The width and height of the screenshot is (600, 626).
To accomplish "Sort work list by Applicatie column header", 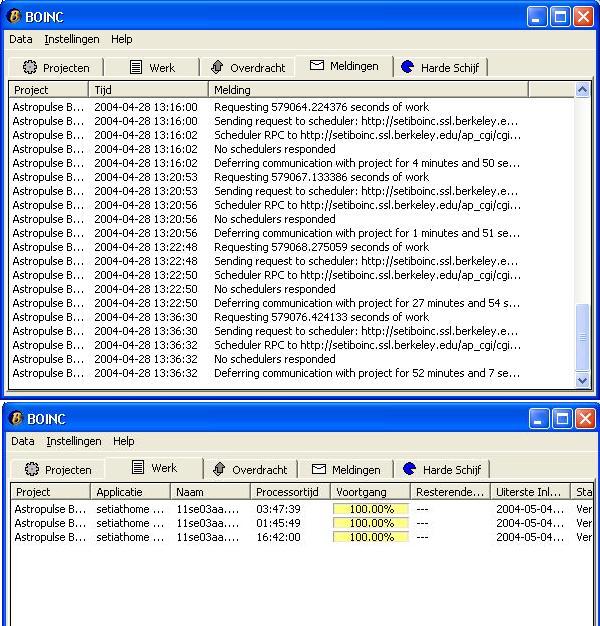I will [x=131, y=492].
